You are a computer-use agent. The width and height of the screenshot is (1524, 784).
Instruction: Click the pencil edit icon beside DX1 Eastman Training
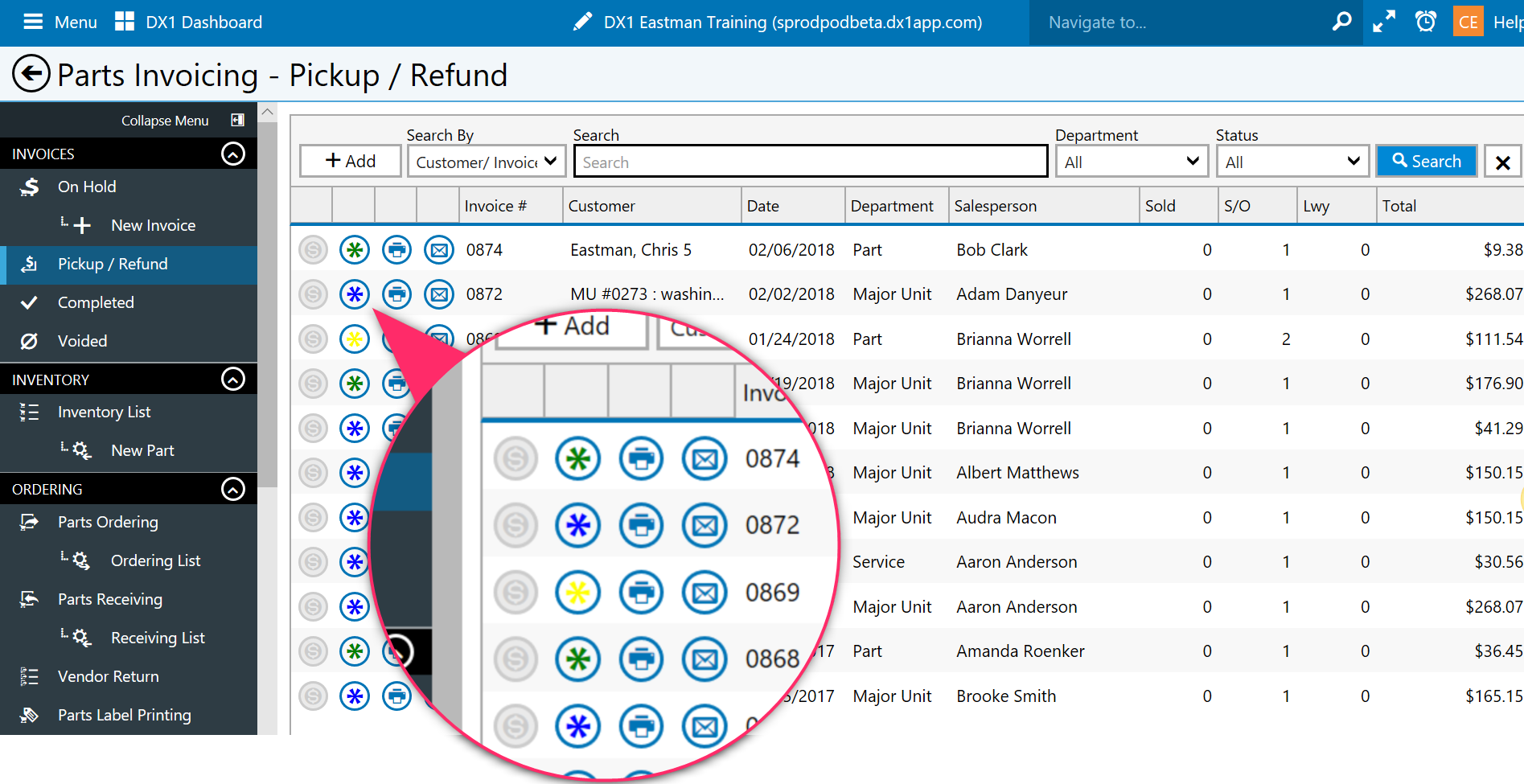(x=582, y=22)
